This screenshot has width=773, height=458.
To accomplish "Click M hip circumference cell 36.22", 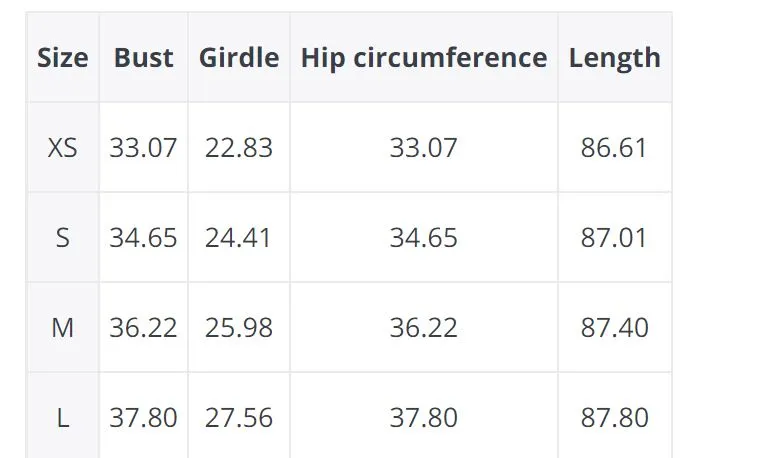I will [x=423, y=328].
